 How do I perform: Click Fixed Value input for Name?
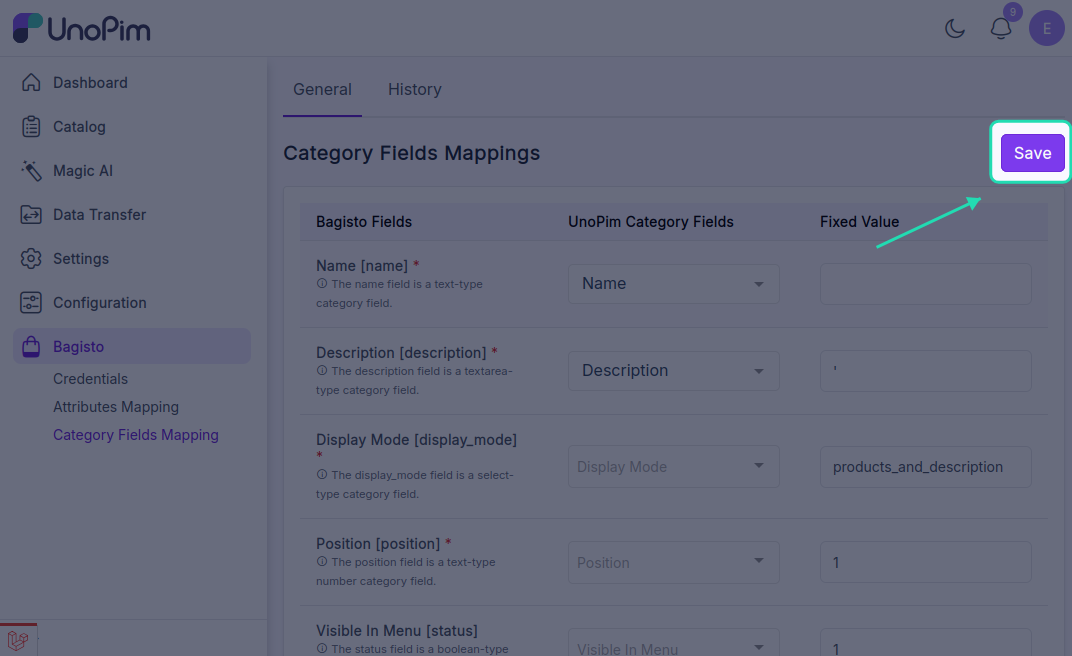[926, 284]
